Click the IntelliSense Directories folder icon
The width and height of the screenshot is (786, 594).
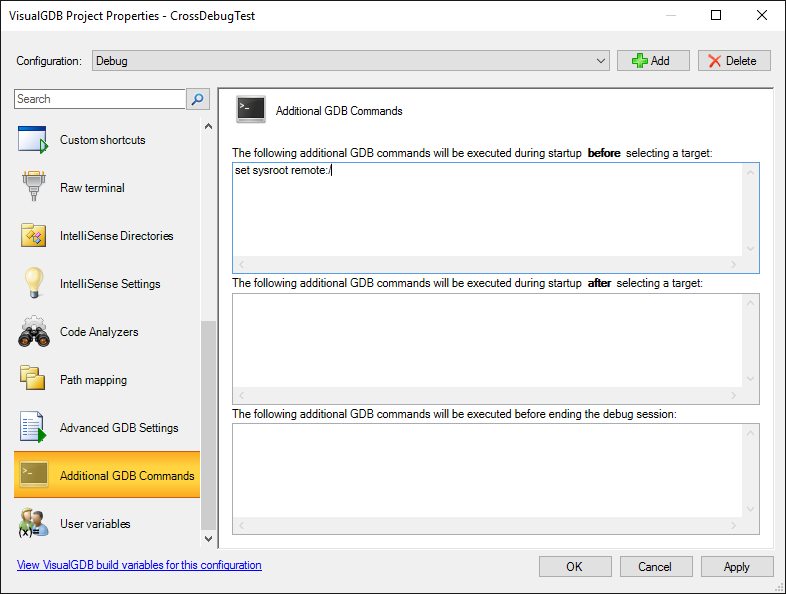click(x=33, y=235)
